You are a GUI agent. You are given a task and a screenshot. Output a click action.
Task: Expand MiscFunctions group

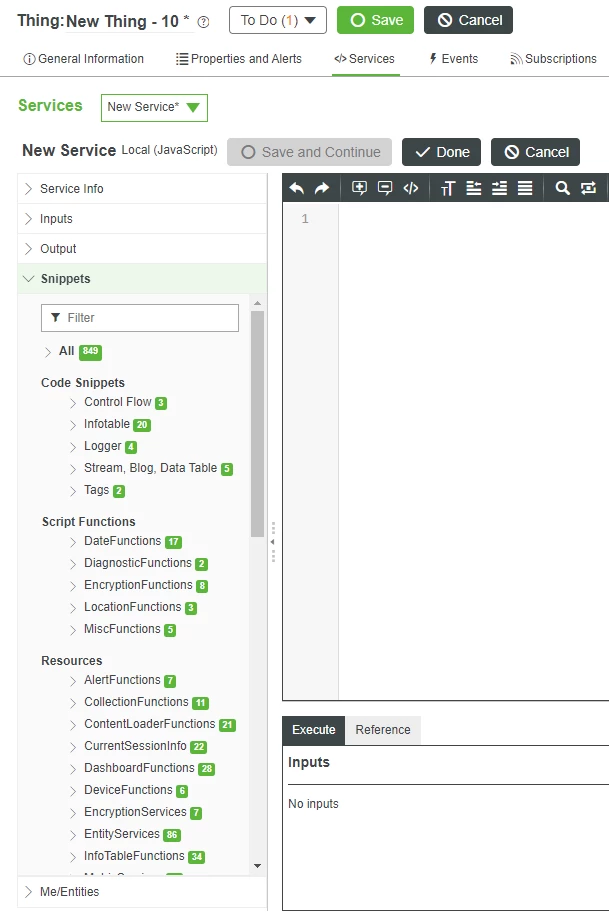73,630
